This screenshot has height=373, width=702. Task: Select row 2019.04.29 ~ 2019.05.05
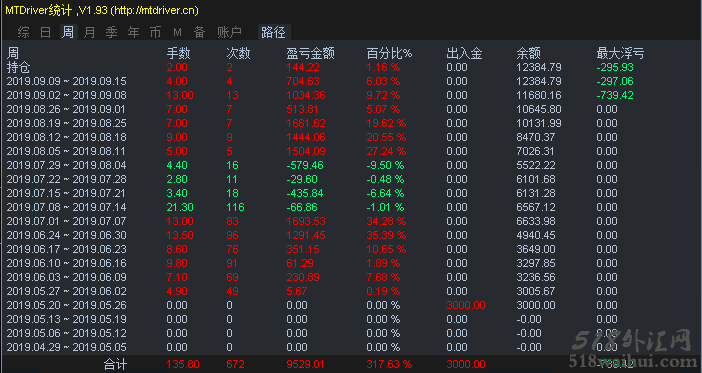pyautogui.click(x=67, y=347)
